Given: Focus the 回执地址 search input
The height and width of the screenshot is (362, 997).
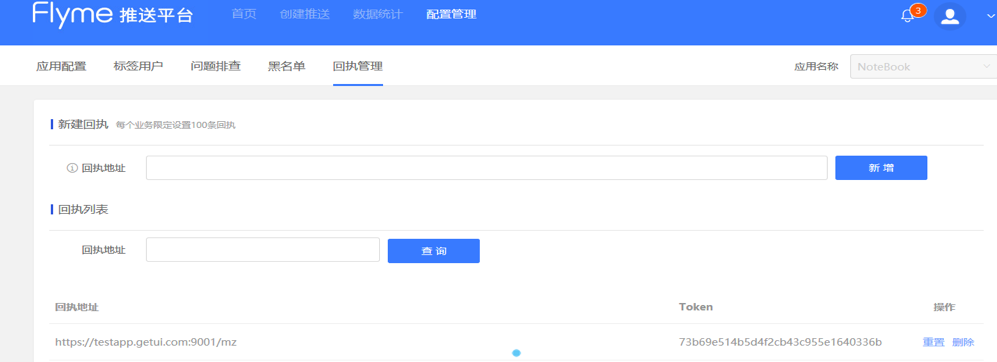Looking at the screenshot, I should [263, 250].
